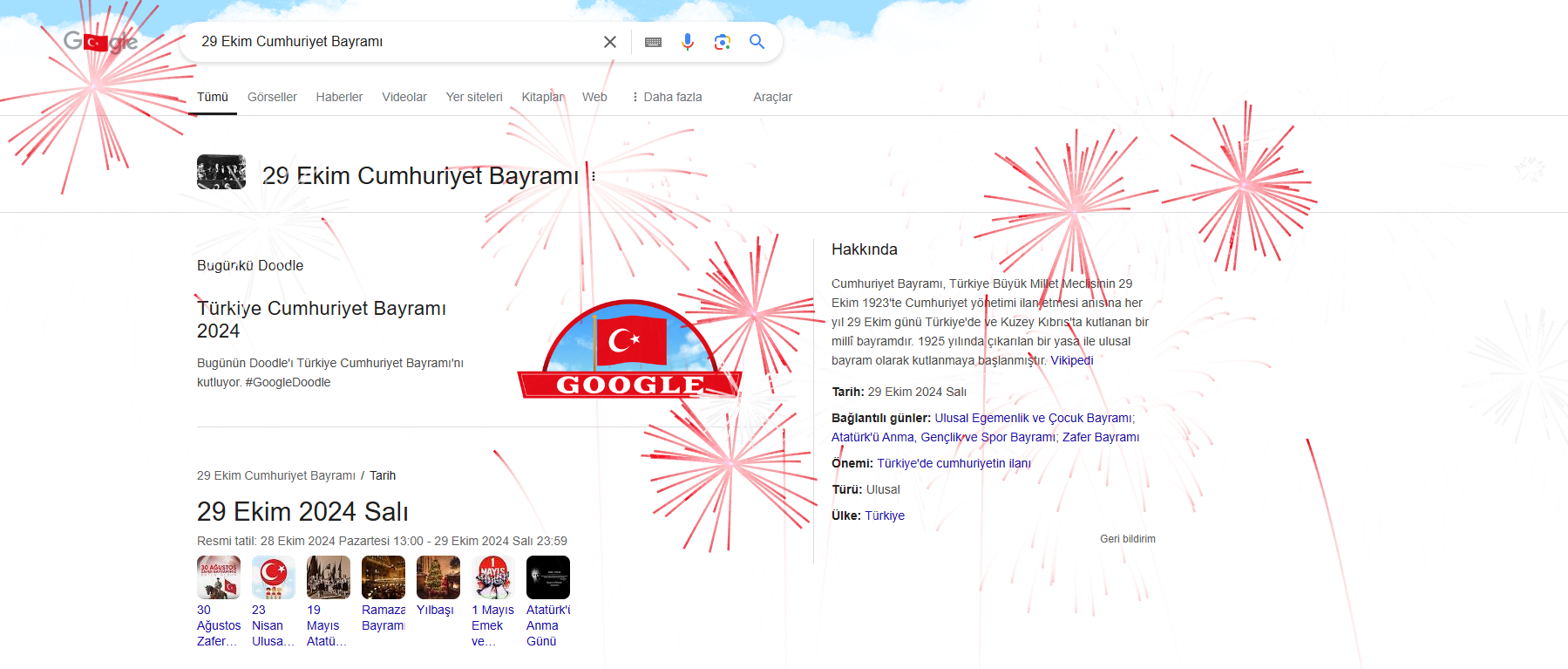
Task: Open the 1 Mayıs Emek thumbnail
Action: click(x=493, y=577)
